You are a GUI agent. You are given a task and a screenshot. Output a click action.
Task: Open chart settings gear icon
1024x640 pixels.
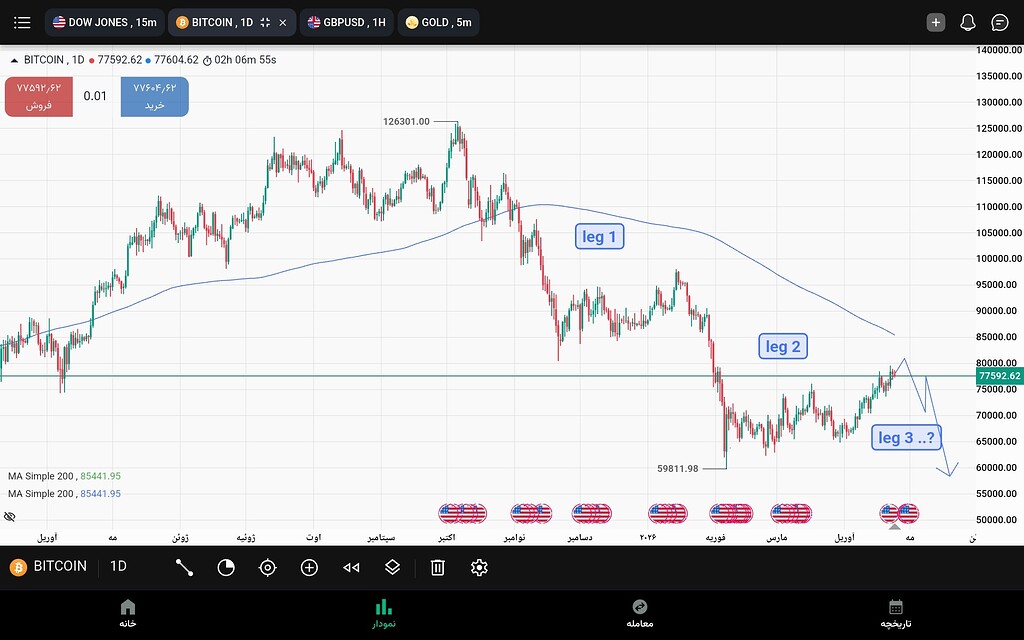[479, 567]
